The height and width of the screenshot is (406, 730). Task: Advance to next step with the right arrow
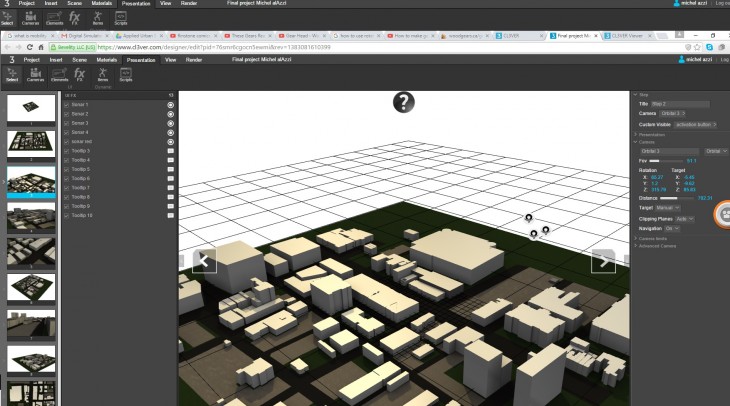coord(603,260)
